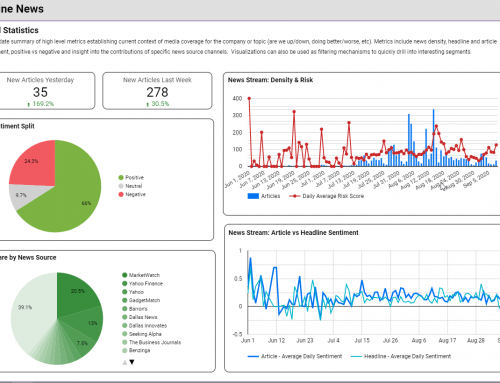Click the Negative legend color dot
This screenshot has width=500, height=383.
[121, 194]
